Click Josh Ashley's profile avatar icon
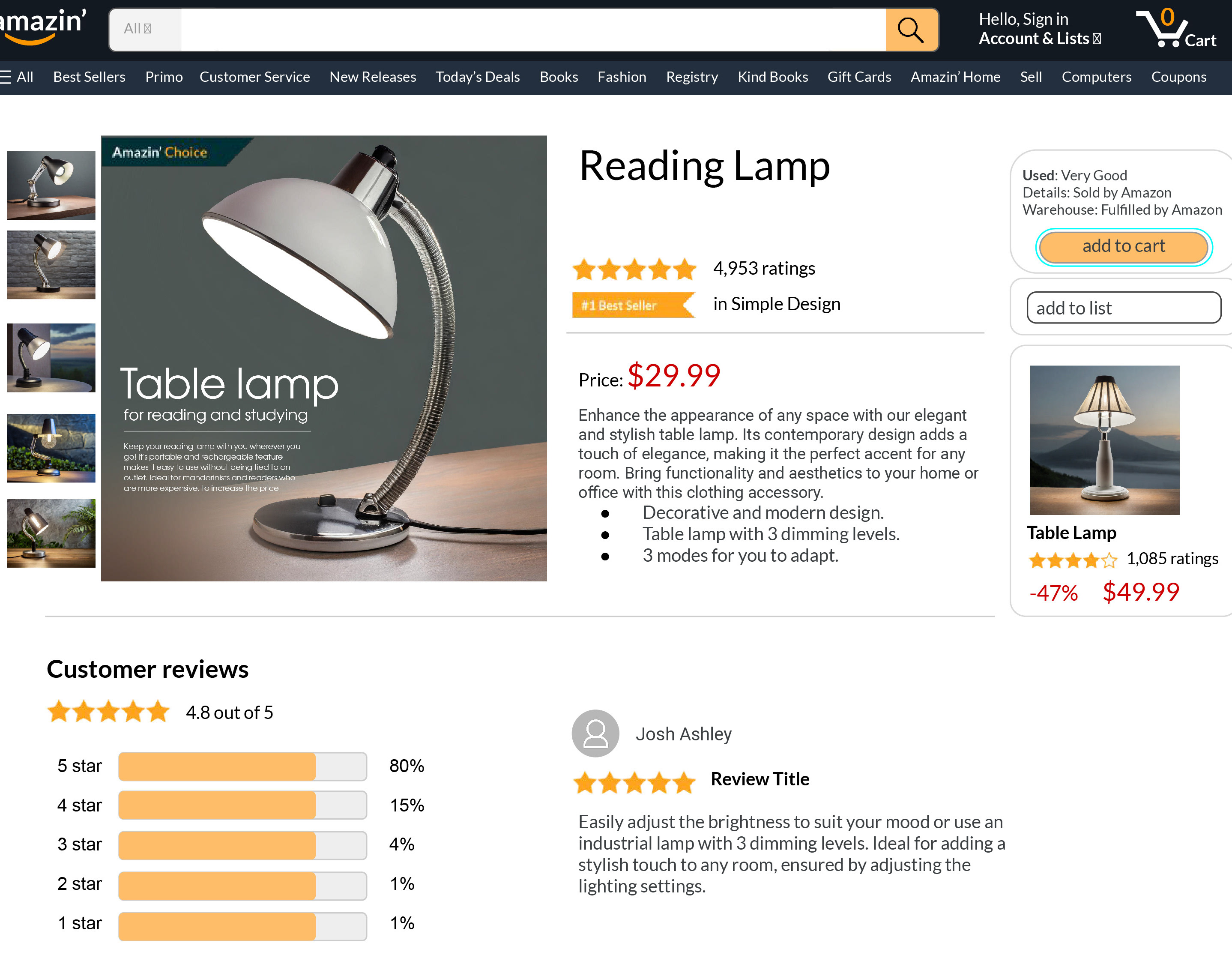Viewport: 1232px width, 964px height. point(595,733)
